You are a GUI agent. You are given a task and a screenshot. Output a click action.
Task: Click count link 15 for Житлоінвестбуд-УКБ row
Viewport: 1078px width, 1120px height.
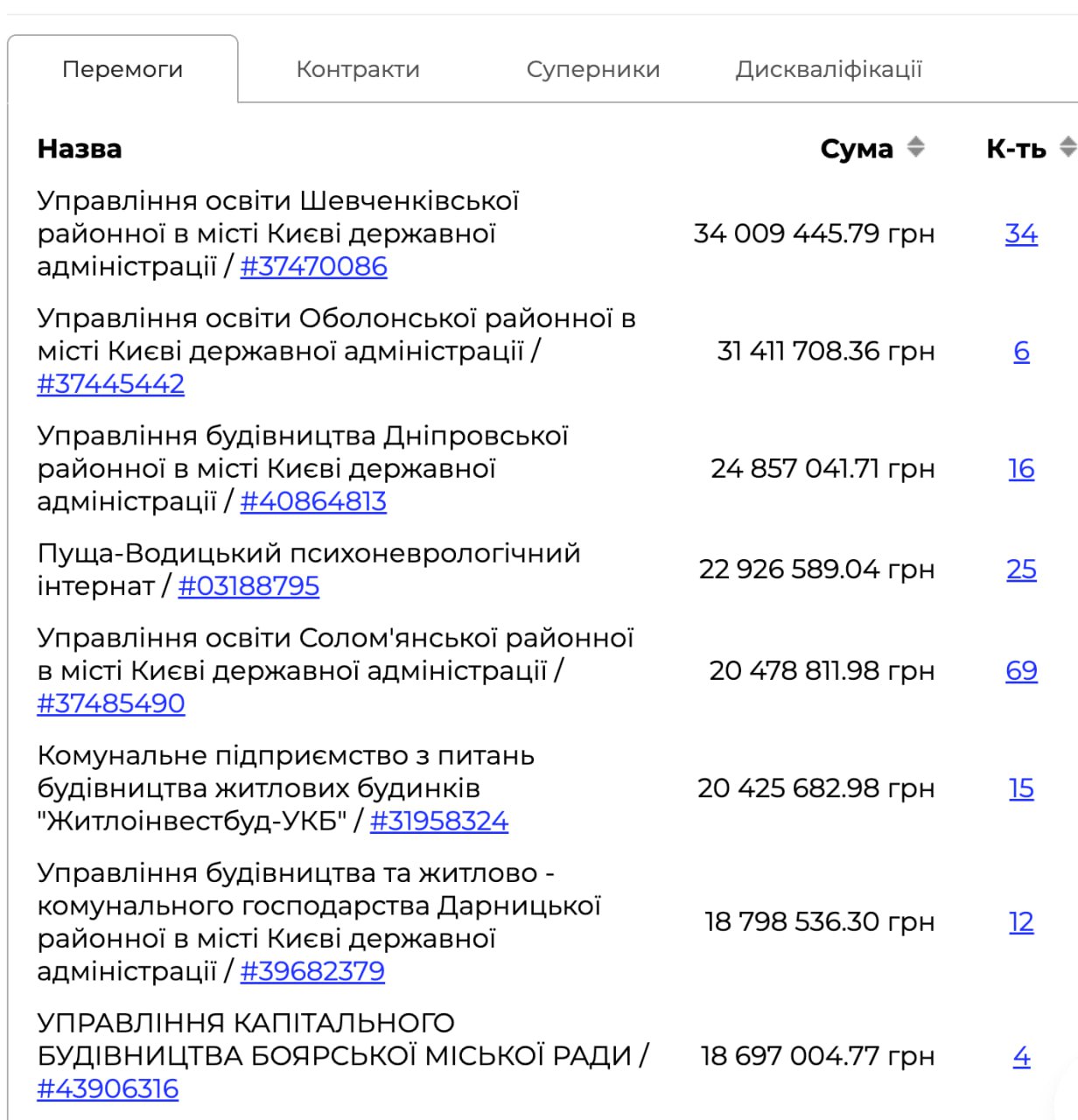pyautogui.click(x=1021, y=788)
